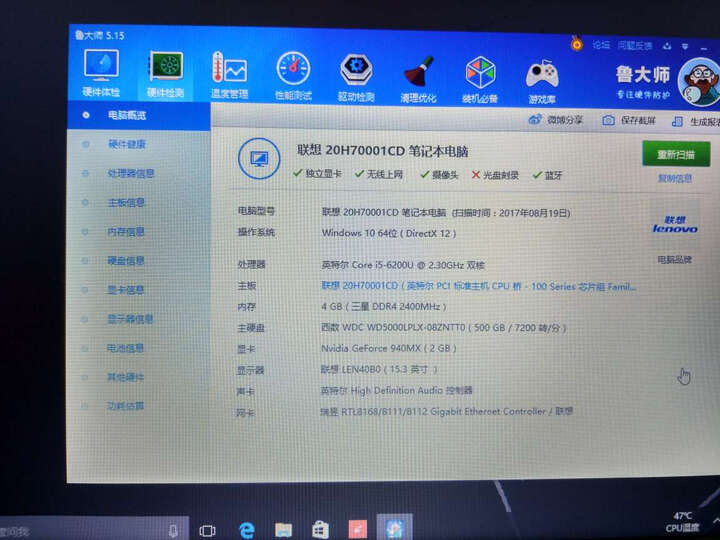The image size is (720, 540).
Task: Click the skin icon beside 问题反馈
Action: (x=667, y=45)
